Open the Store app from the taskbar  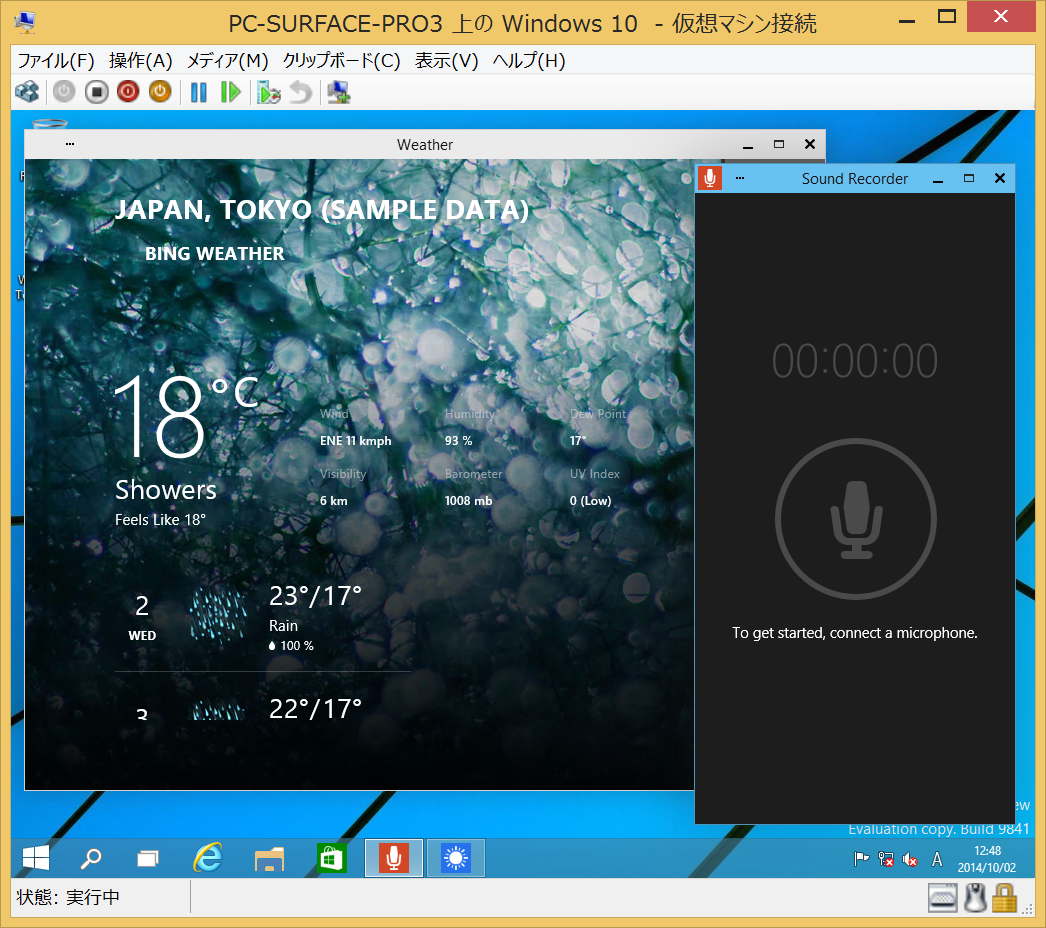(x=332, y=858)
